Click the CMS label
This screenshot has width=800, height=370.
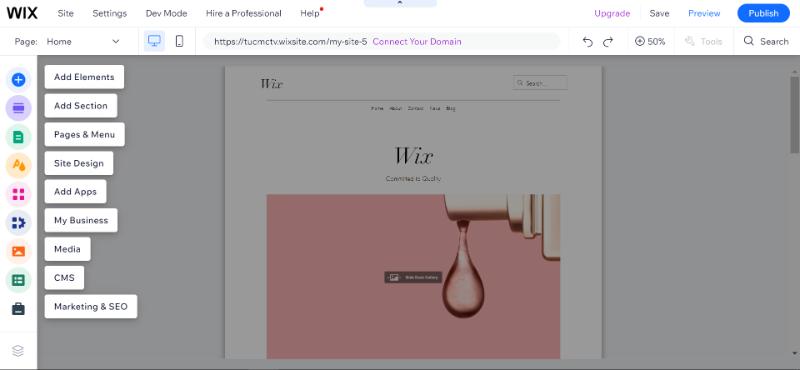pos(64,278)
